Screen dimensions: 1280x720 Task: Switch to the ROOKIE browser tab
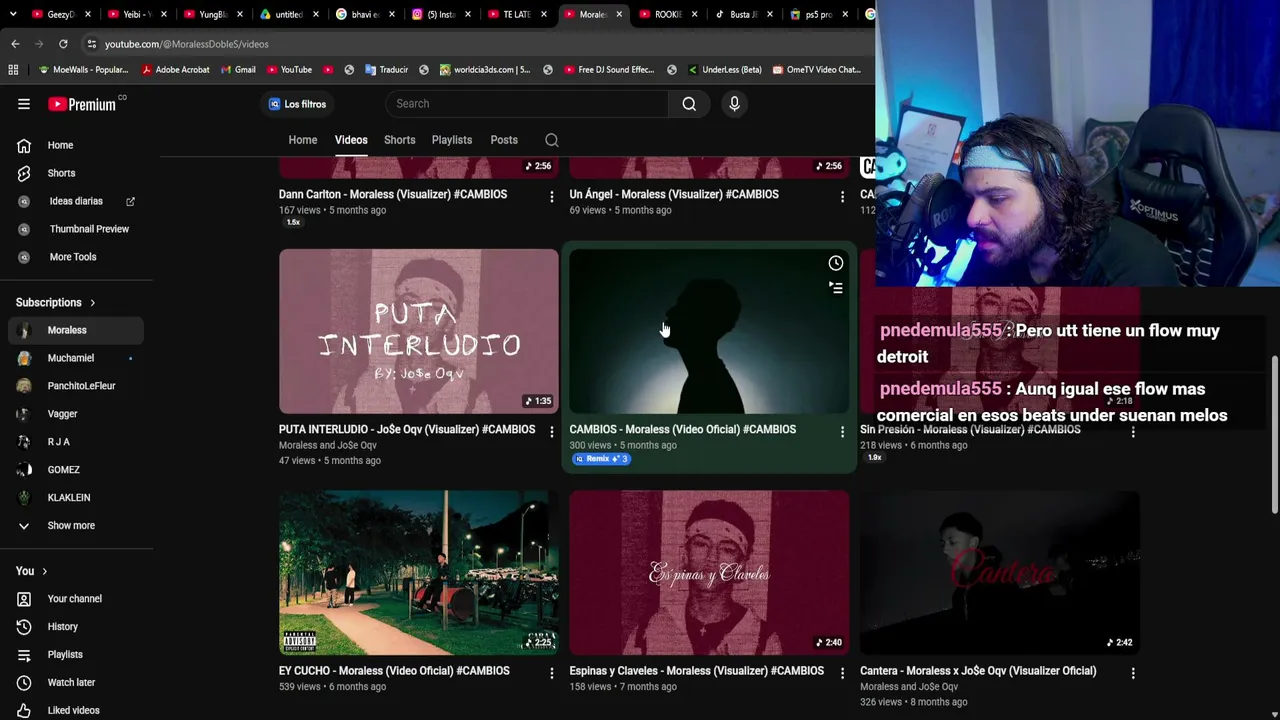[668, 15]
